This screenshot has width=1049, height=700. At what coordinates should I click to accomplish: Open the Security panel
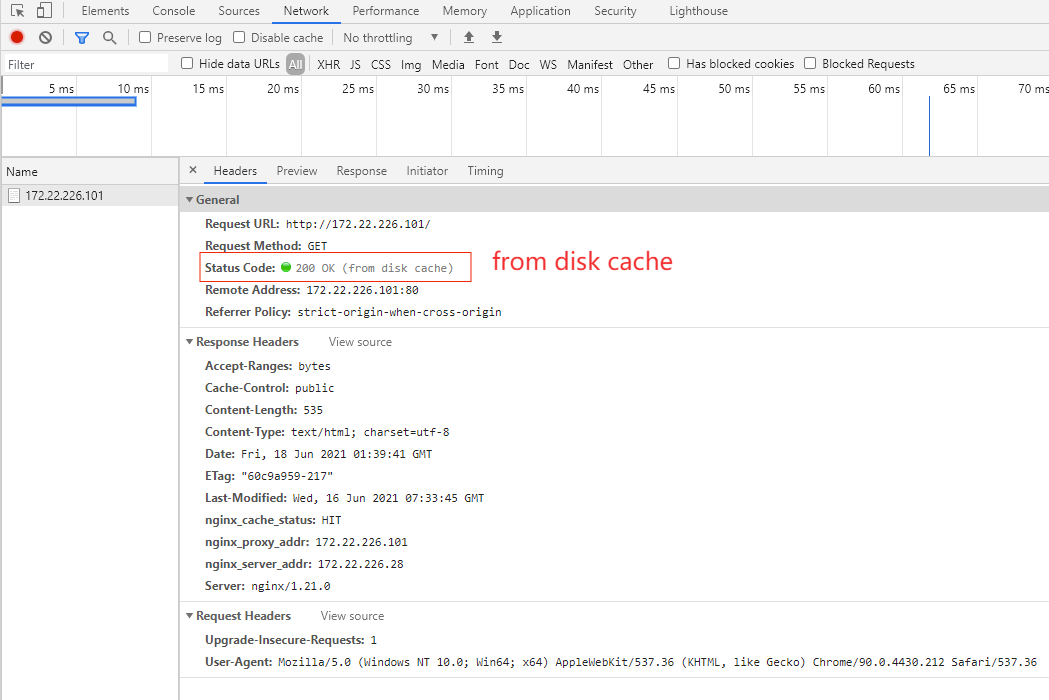[615, 11]
